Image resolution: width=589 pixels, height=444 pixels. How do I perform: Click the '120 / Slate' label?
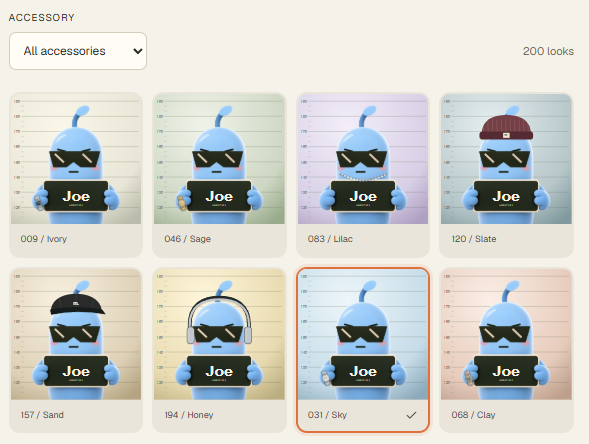tap(474, 239)
